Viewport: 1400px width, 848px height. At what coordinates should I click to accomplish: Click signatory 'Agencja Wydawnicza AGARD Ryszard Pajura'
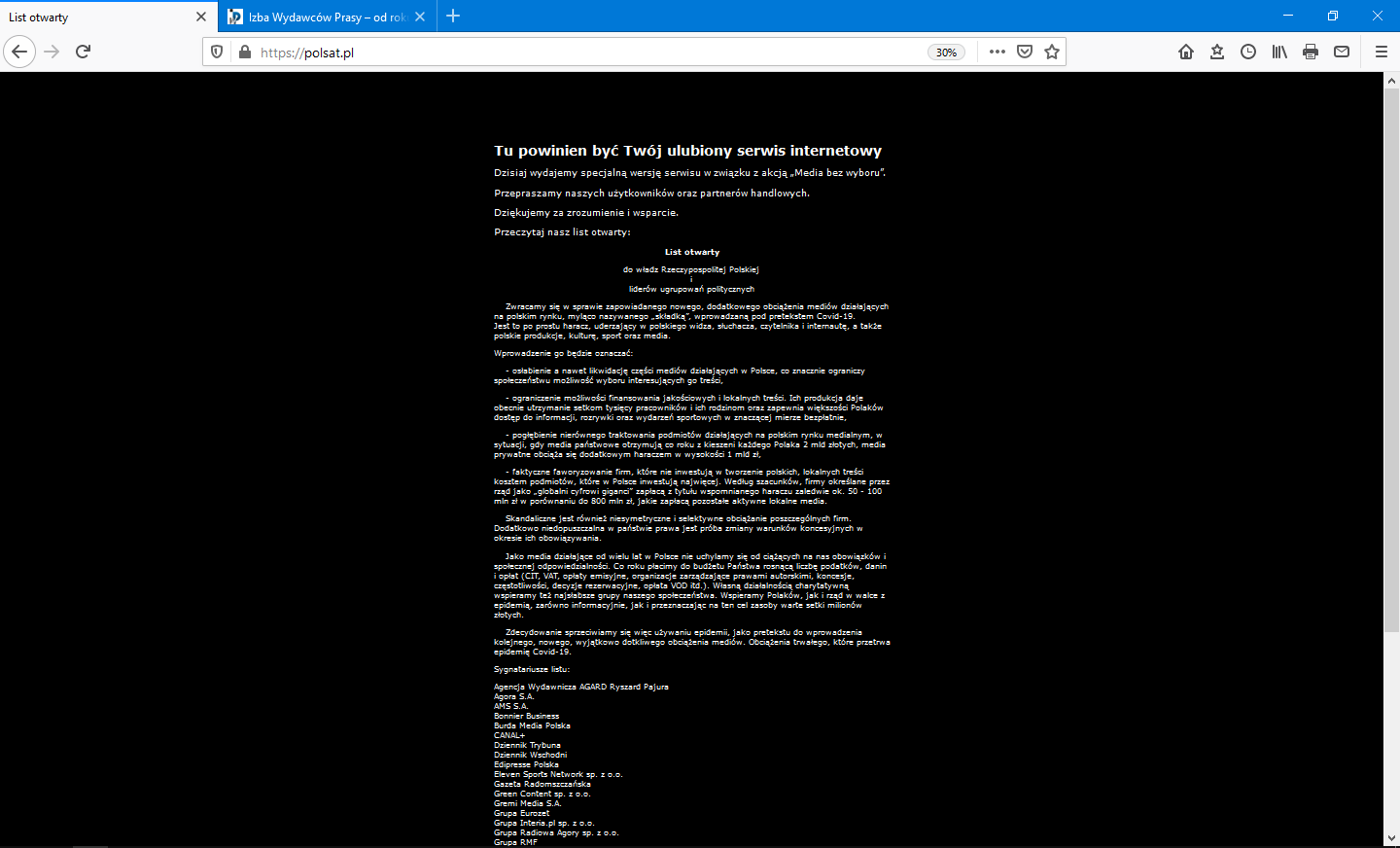click(581, 687)
